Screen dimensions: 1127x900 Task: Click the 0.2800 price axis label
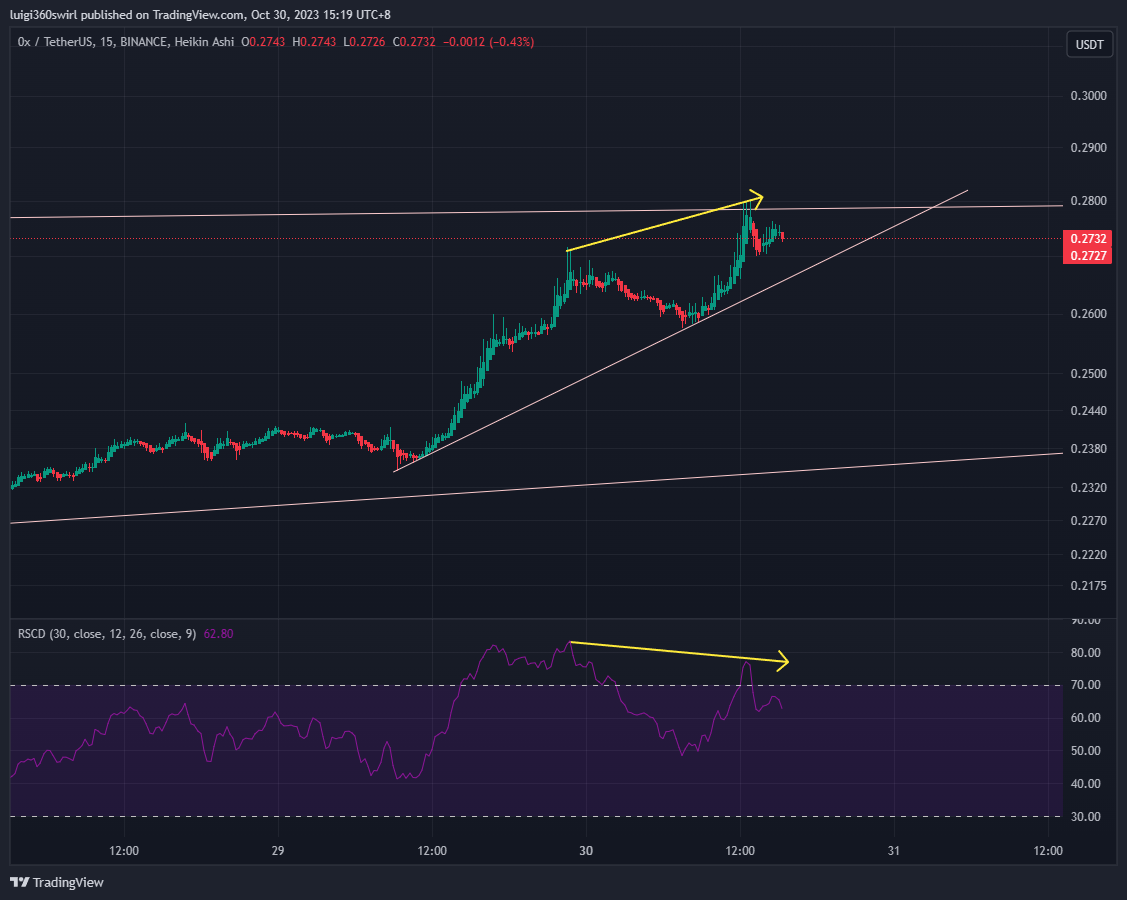[1088, 201]
